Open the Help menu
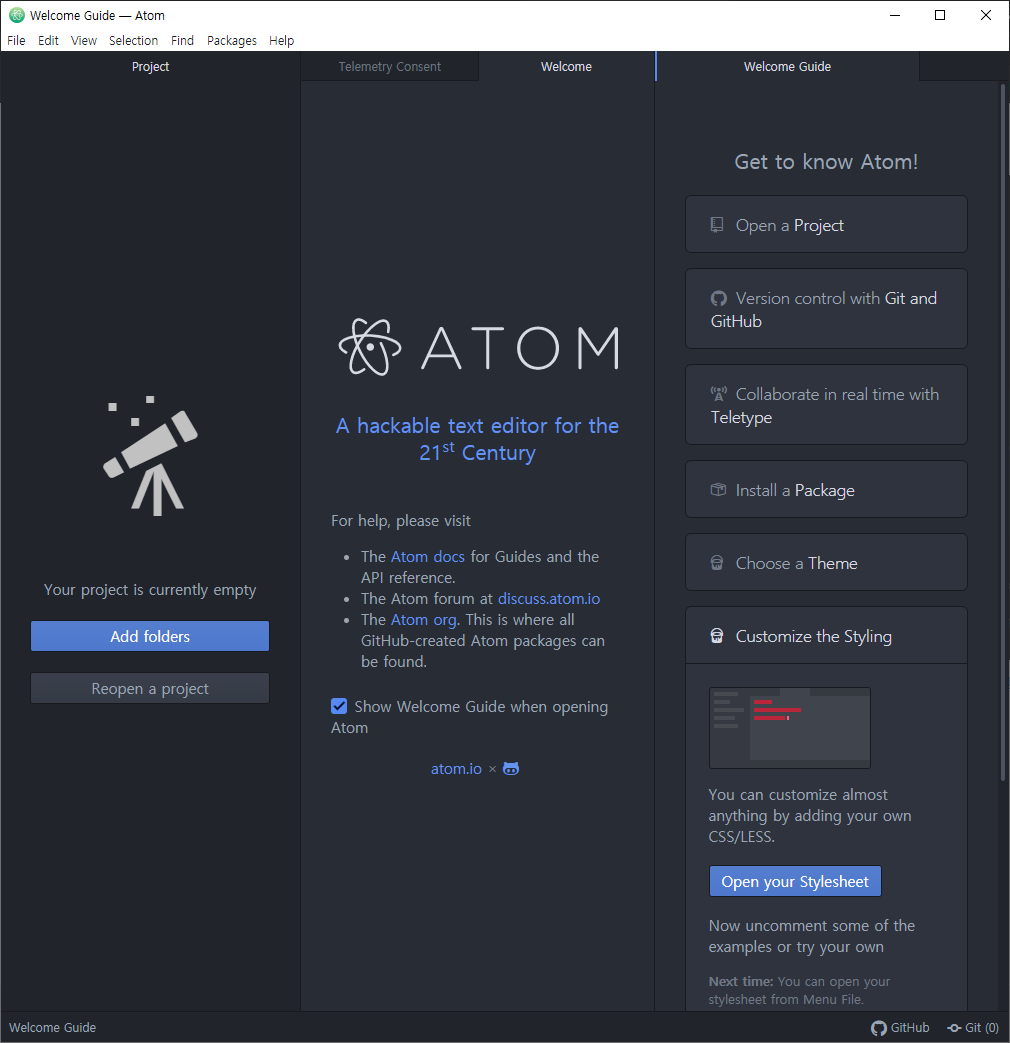 [x=281, y=41]
